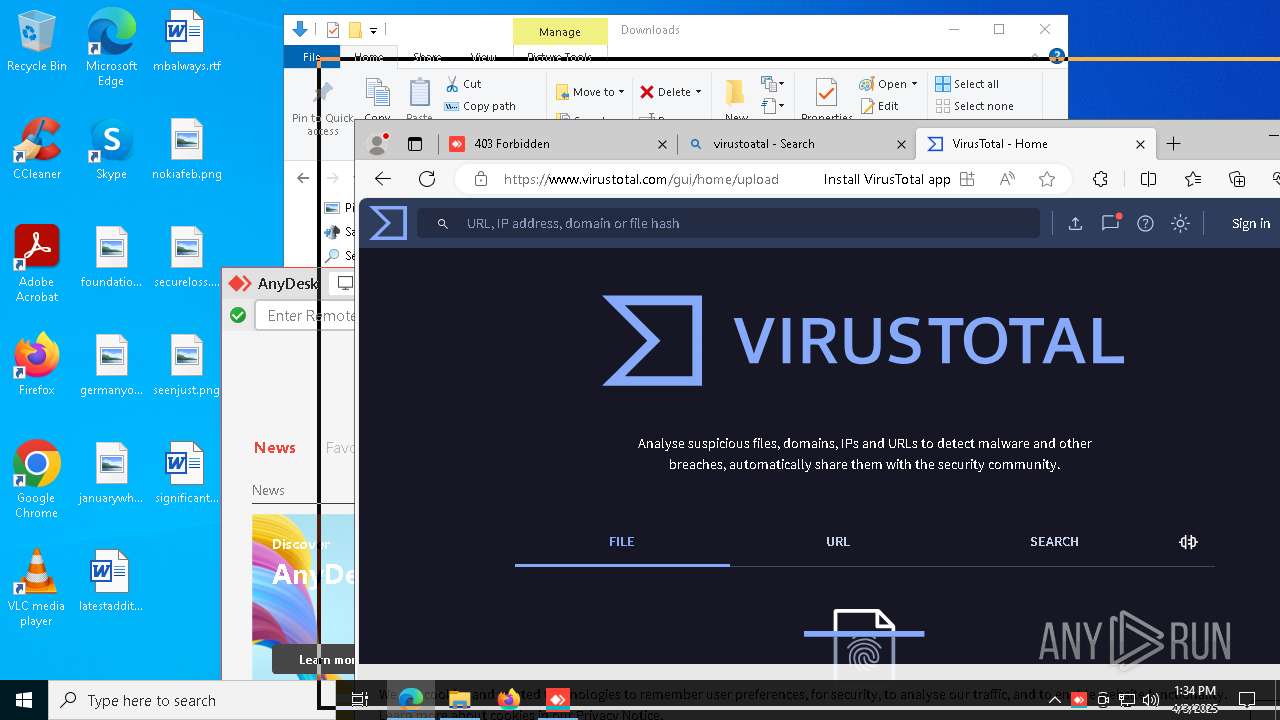Click the Properties checkmark icon in ribbon
Image resolution: width=1280 pixels, height=720 pixels.
tap(826, 92)
